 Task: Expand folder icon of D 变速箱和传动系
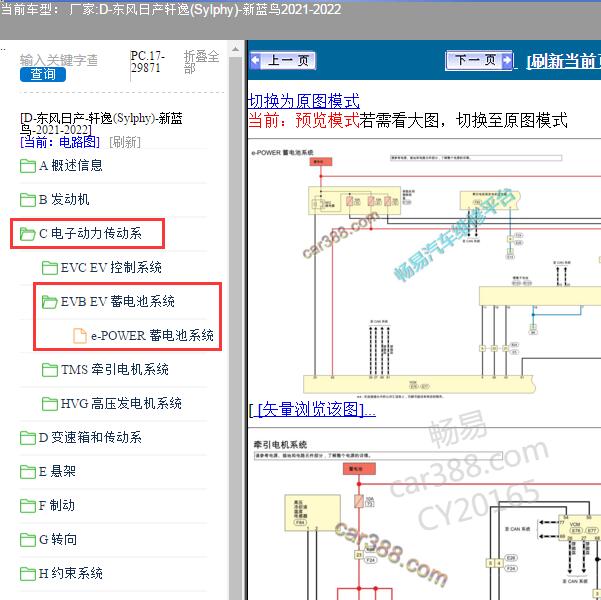[28, 438]
